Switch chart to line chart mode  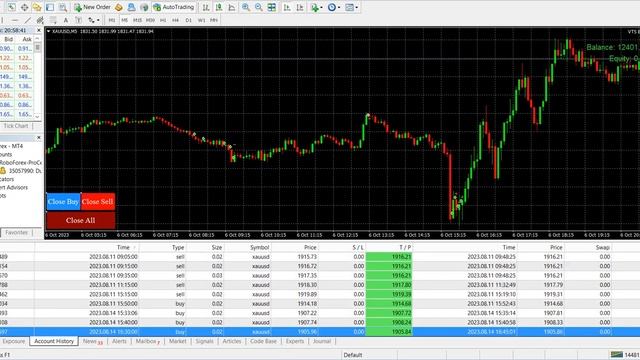[x=231, y=7]
